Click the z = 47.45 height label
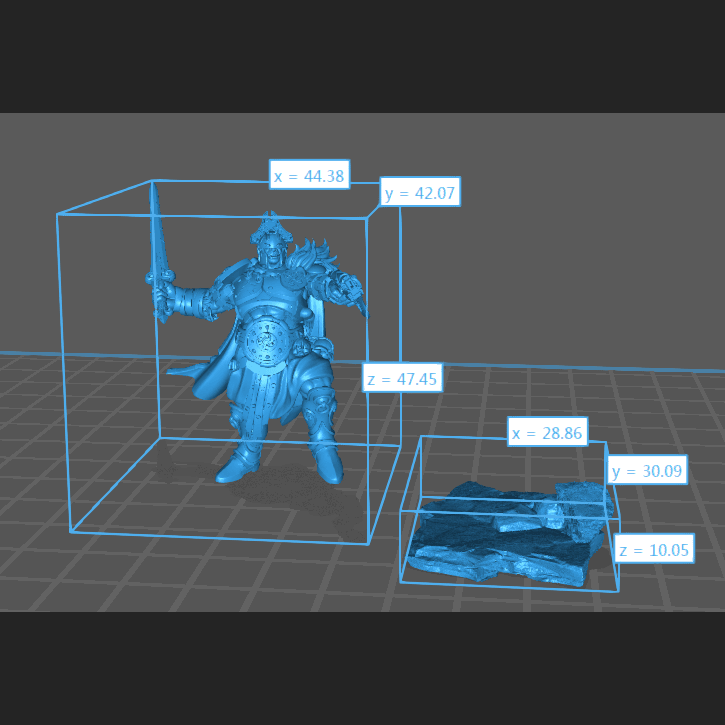The height and width of the screenshot is (725, 725). [x=401, y=378]
